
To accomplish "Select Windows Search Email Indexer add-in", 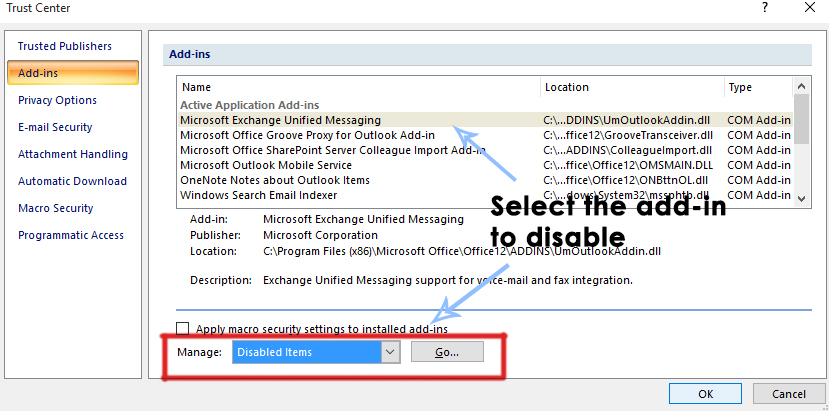I will pyautogui.click(x=485, y=195).
